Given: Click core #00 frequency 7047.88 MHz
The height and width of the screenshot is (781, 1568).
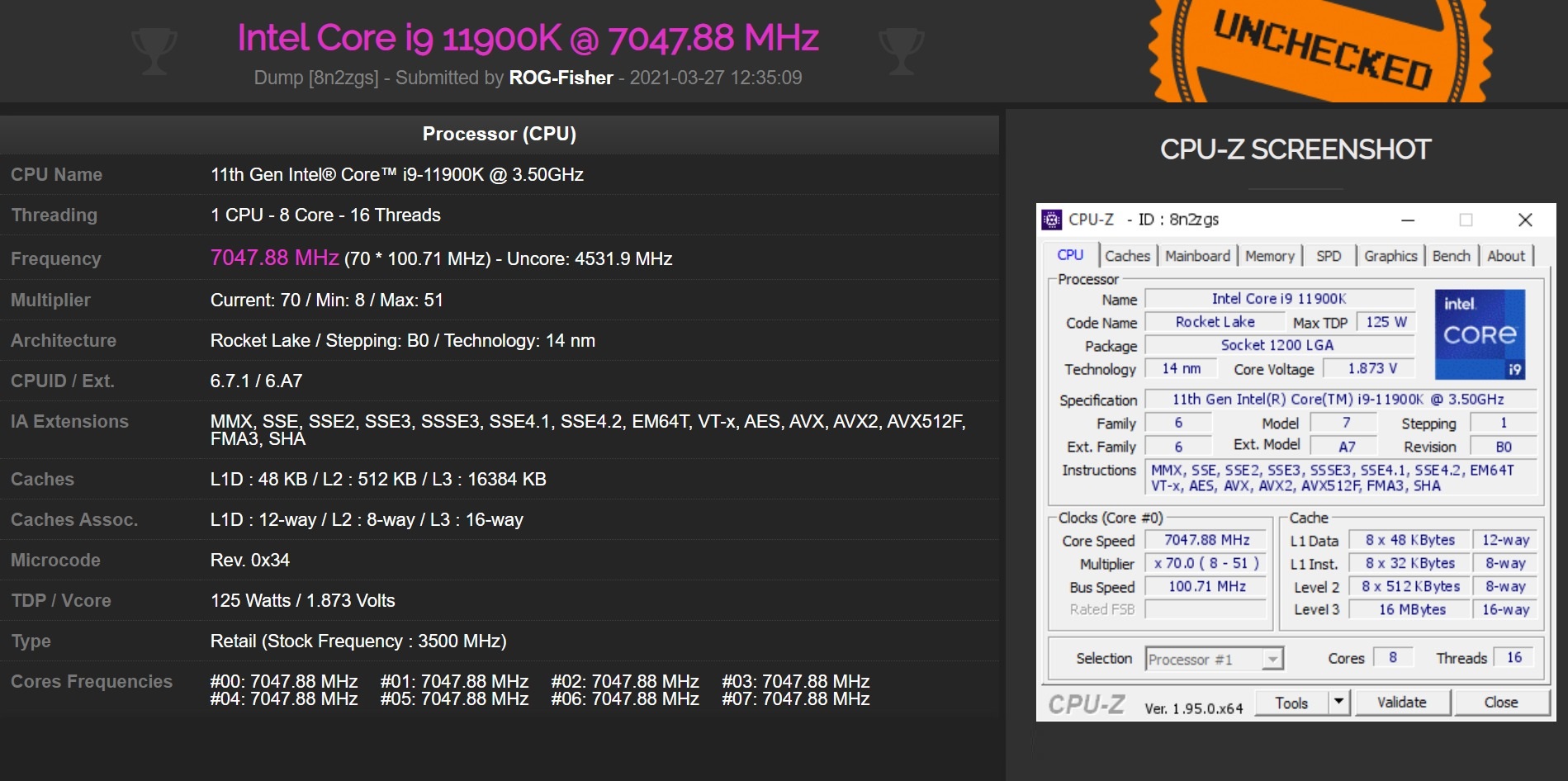Looking at the screenshot, I should (x=283, y=681).
